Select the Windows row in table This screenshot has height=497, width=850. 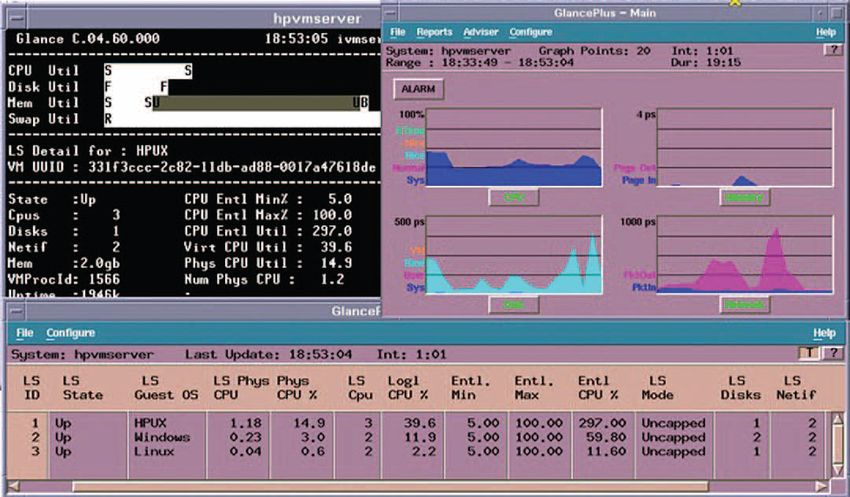(x=418, y=437)
